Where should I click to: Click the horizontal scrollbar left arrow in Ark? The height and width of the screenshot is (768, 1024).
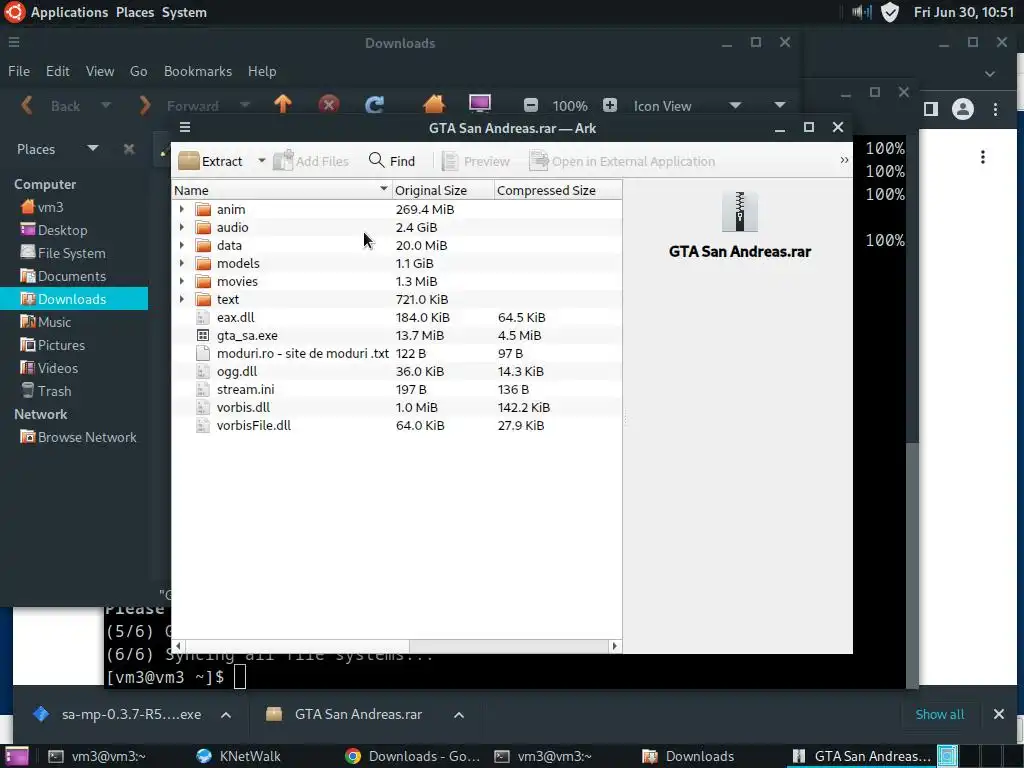pyautogui.click(x=178, y=646)
